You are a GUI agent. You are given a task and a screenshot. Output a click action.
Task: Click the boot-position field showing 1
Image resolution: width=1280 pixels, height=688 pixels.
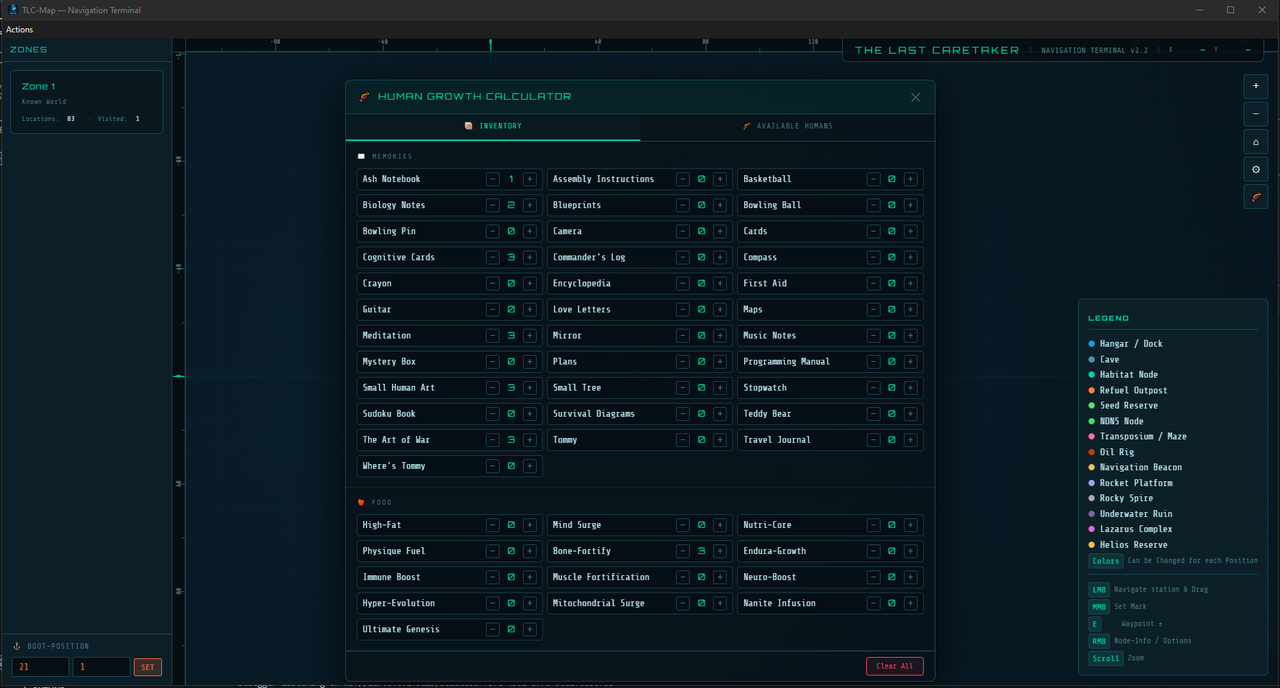101,667
